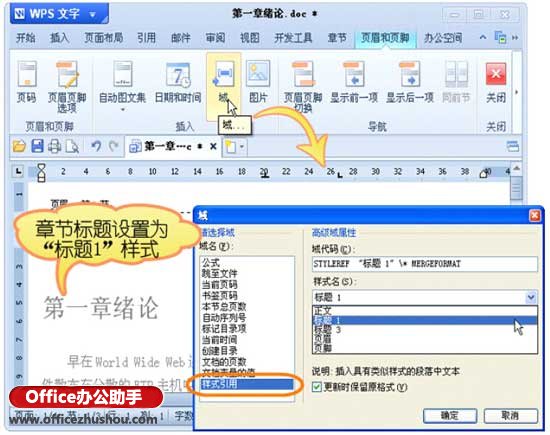Viewport: 550px width, 435px height.
Task: Click the document vertical scrollbar
Action: (x=516, y=188)
